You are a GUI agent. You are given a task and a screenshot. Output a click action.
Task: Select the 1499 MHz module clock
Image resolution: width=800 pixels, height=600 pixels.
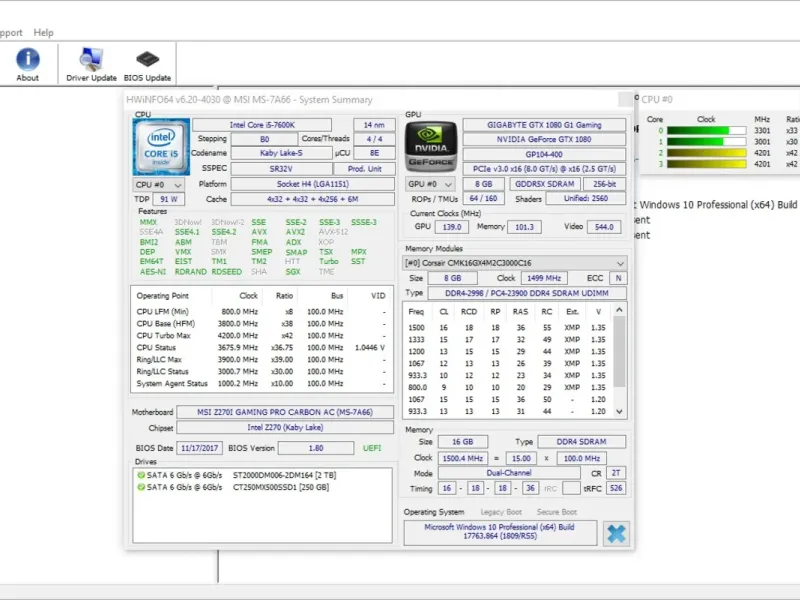(544, 279)
